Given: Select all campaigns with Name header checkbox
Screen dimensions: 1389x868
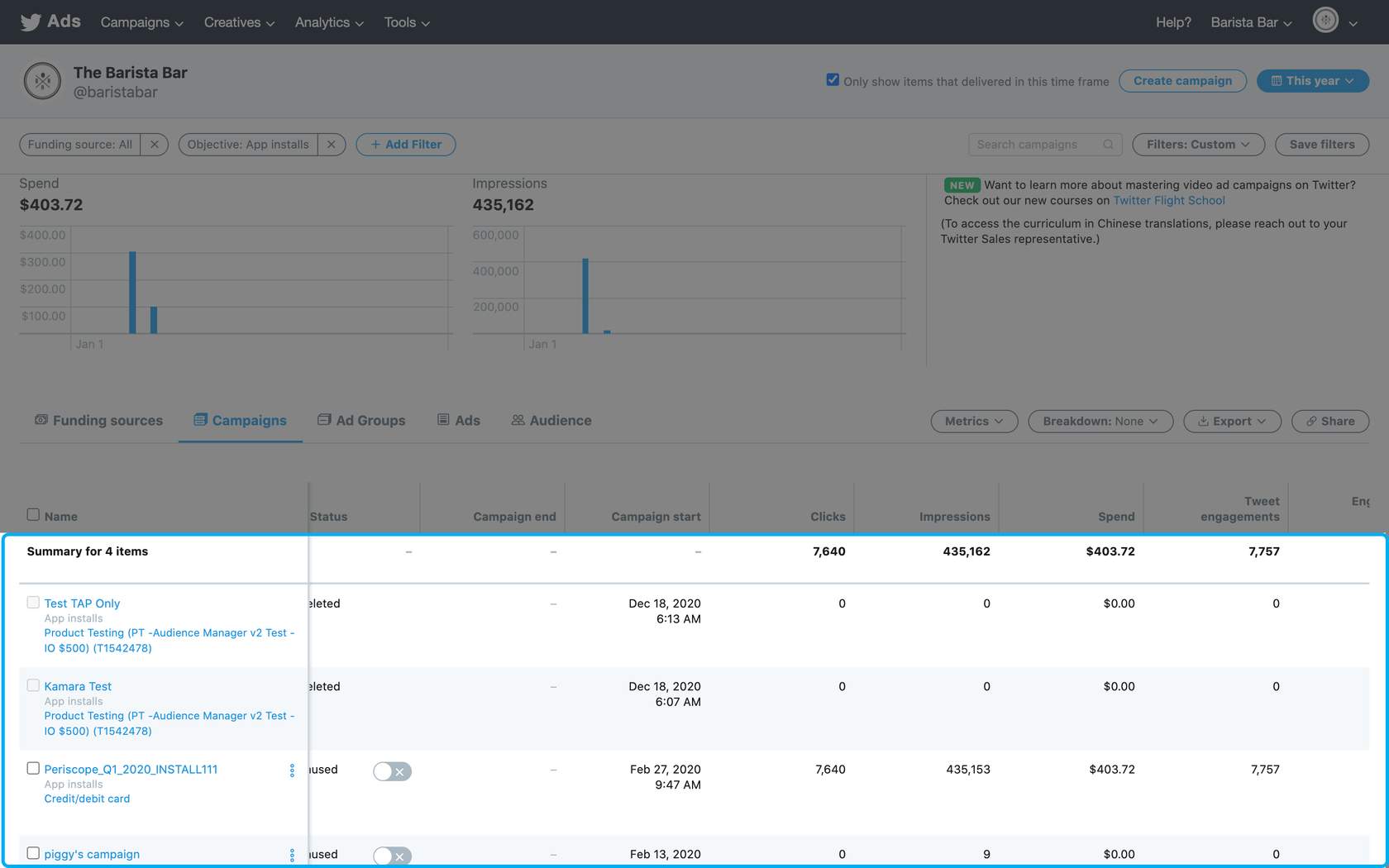Looking at the screenshot, I should pos(33,514).
